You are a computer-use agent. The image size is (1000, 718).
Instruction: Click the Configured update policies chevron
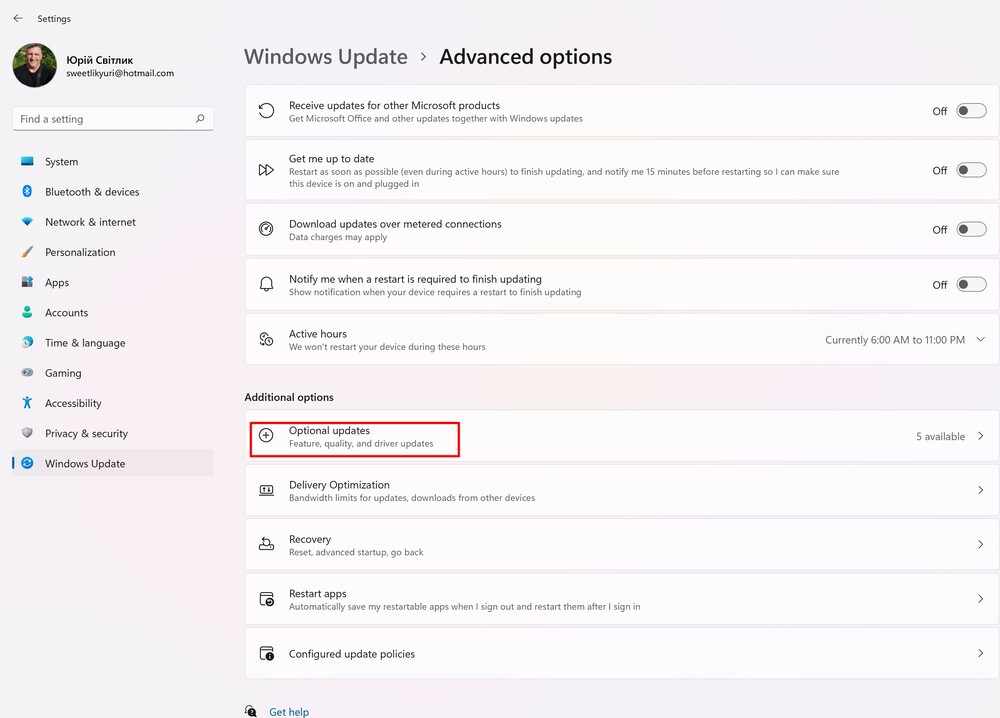[980, 653]
